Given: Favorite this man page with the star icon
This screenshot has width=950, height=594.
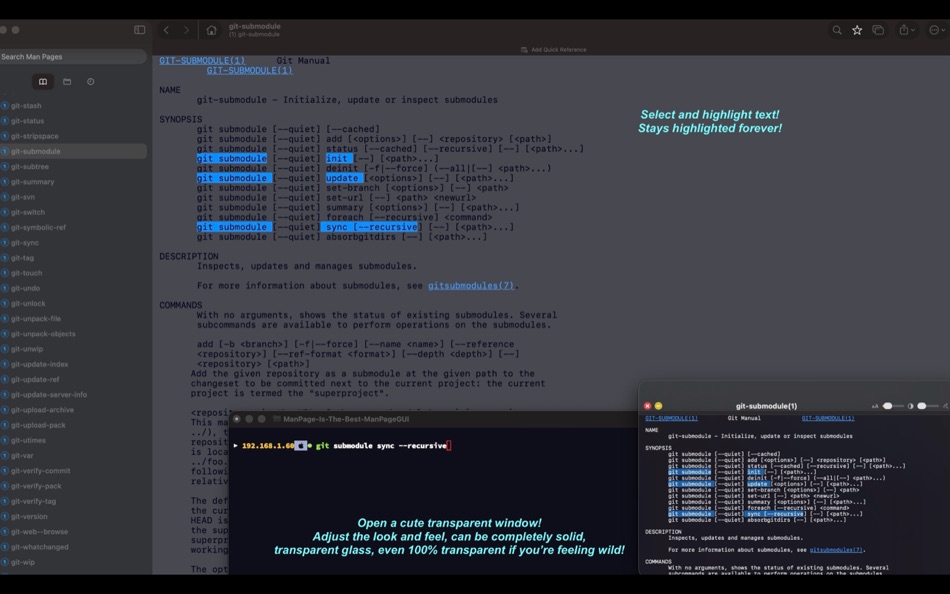Looking at the screenshot, I should point(857,30).
